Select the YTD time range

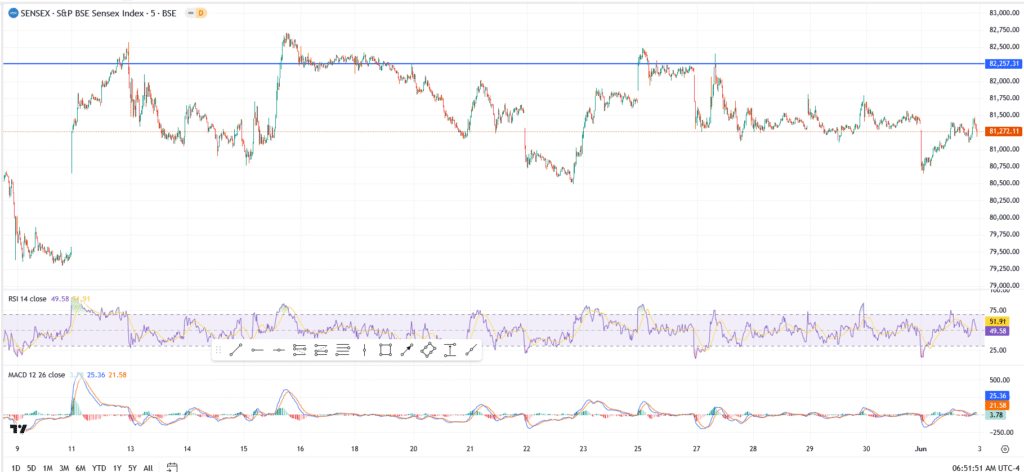pos(99,467)
